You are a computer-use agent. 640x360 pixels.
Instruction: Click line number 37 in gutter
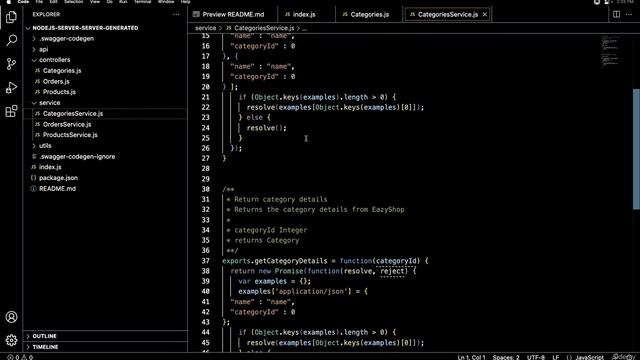205,261
